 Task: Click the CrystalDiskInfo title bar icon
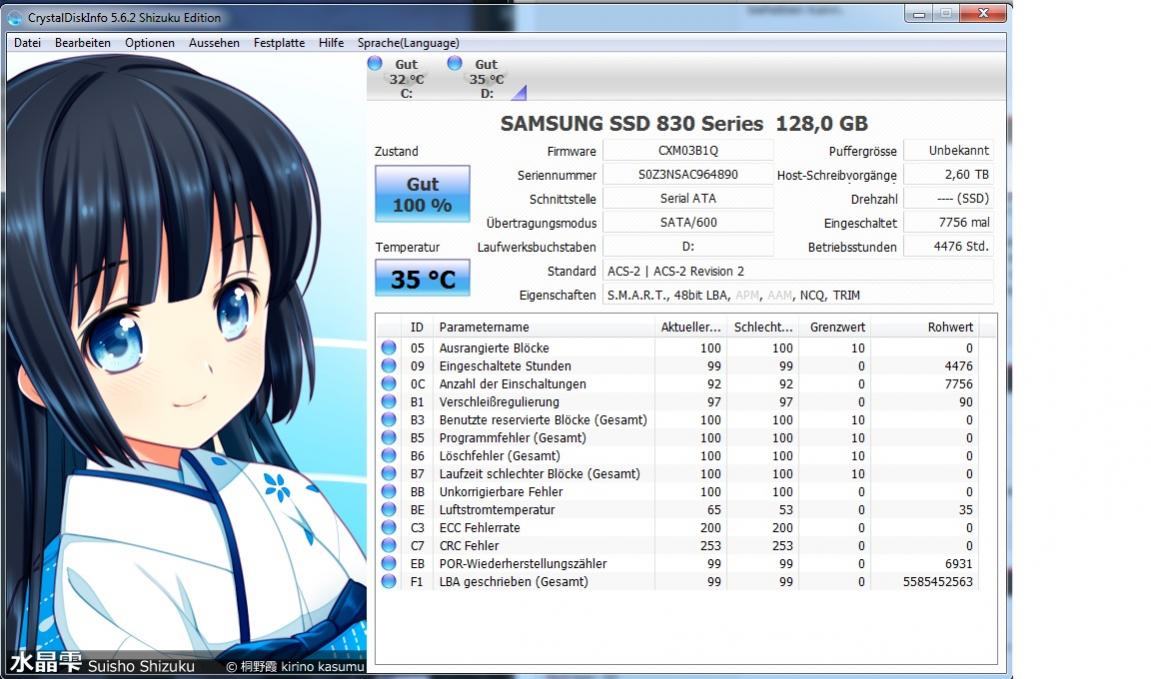(x=15, y=18)
